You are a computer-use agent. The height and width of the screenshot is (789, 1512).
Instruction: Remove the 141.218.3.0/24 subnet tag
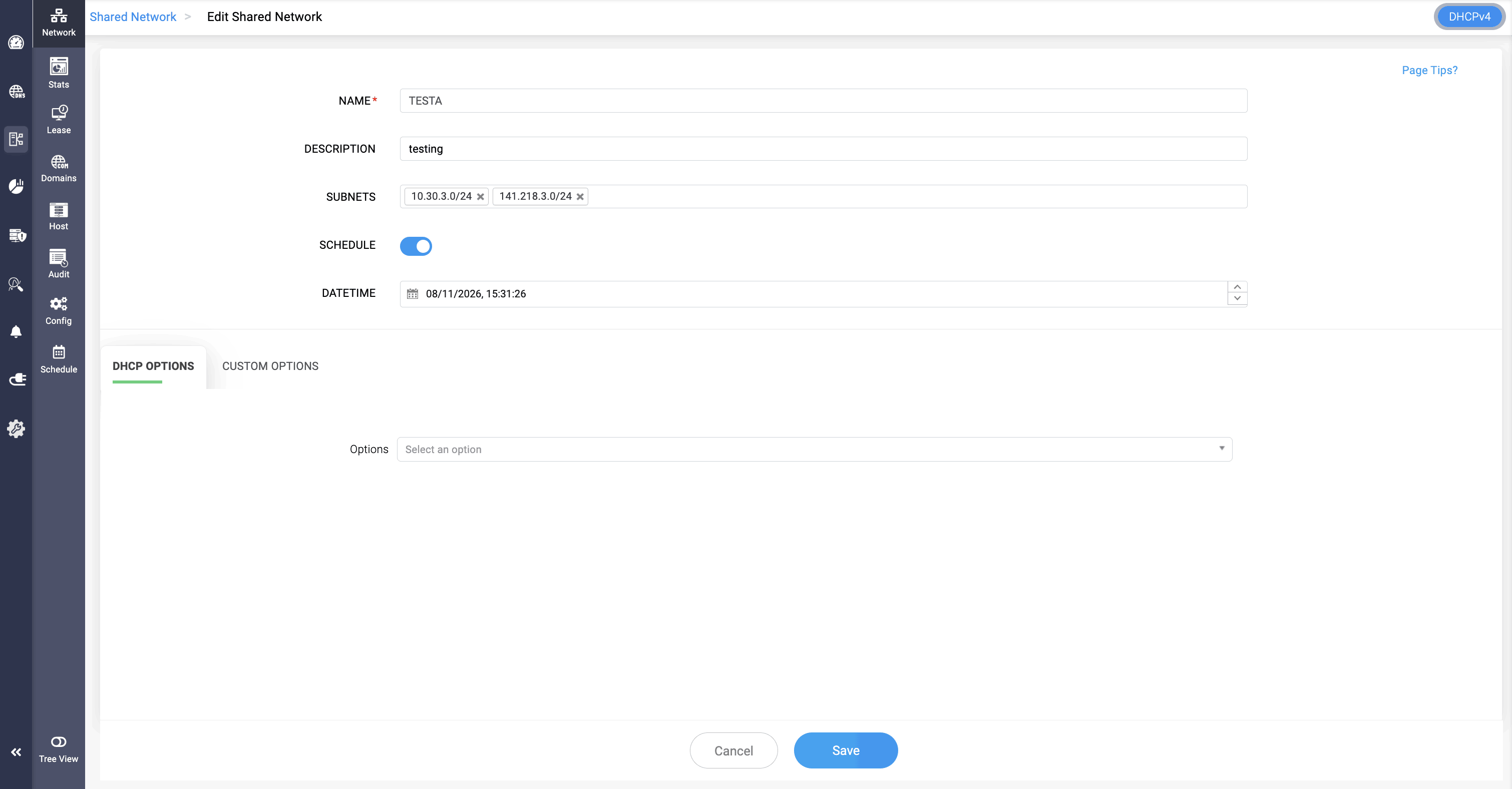(x=580, y=197)
